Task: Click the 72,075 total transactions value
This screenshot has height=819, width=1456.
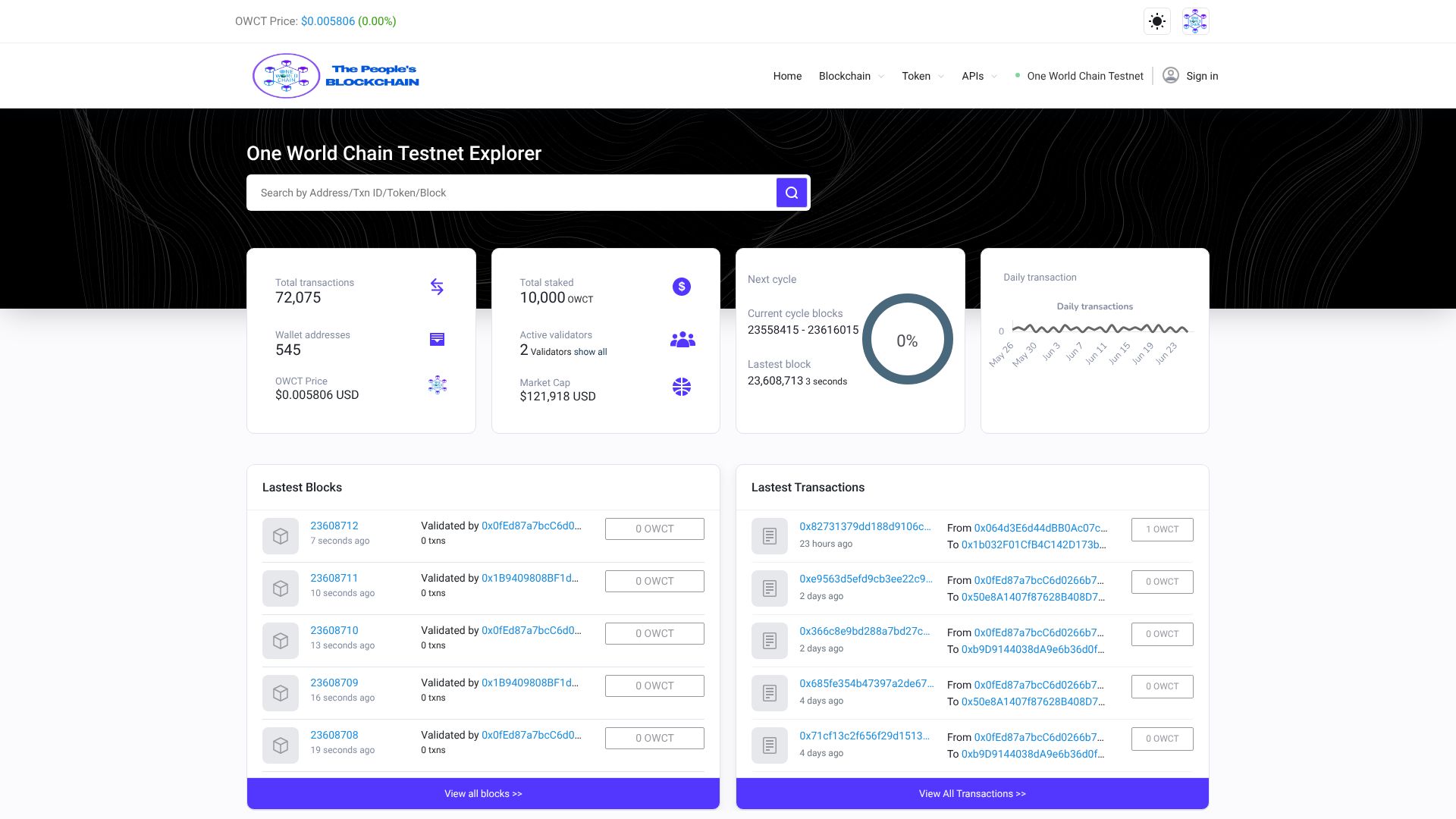Action: pos(298,298)
